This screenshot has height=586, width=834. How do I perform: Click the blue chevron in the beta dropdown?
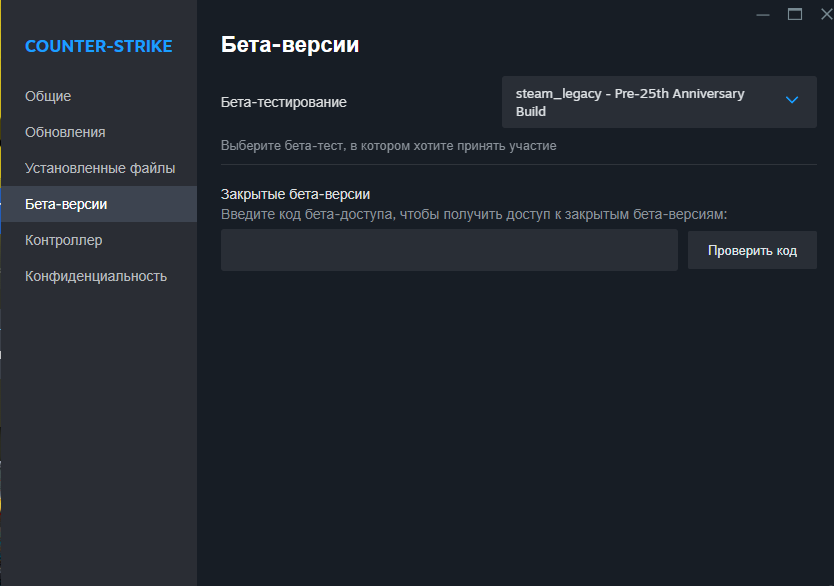[791, 100]
